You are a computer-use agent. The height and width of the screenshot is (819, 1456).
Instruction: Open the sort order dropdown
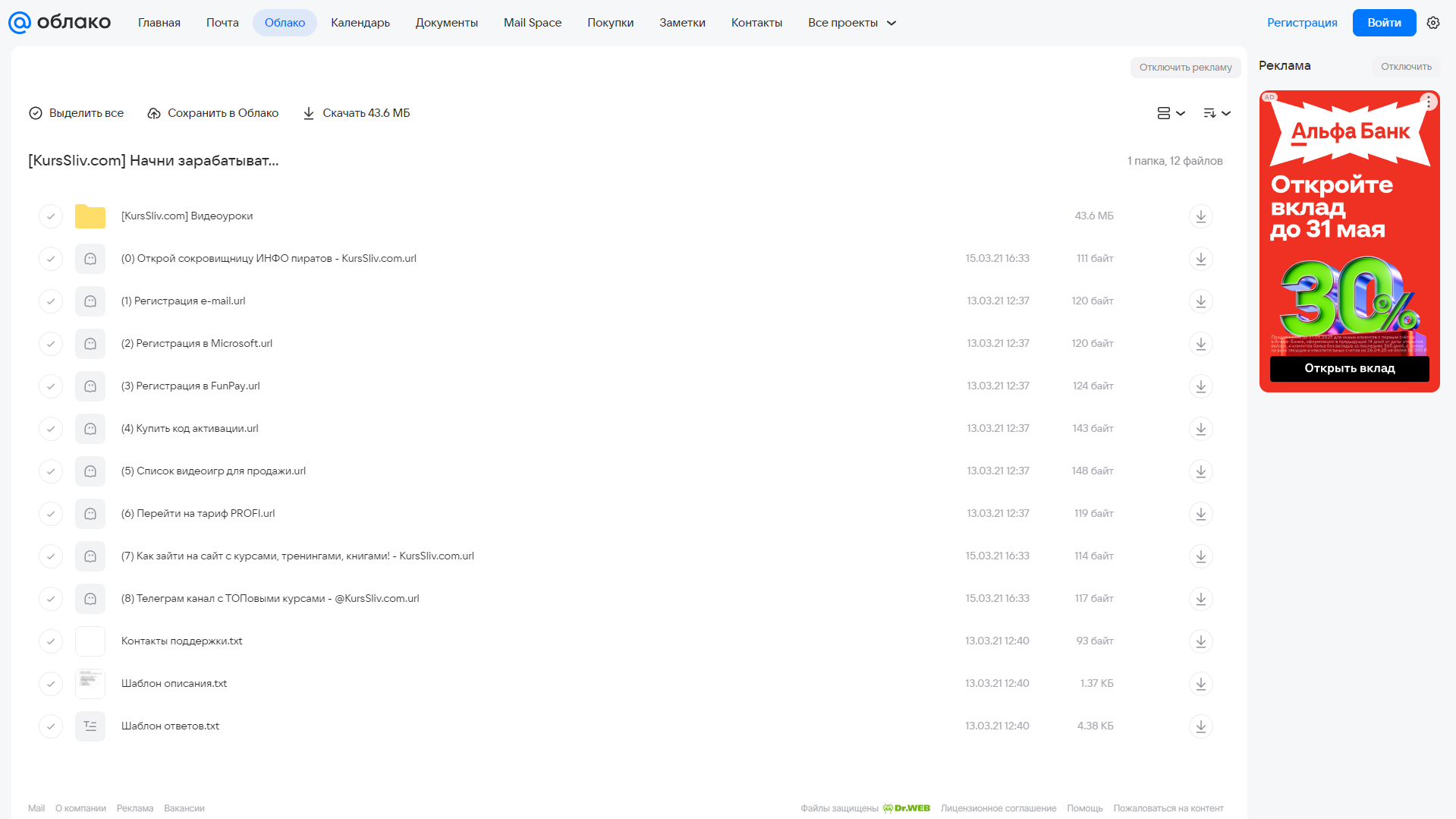click(x=1216, y=113)
